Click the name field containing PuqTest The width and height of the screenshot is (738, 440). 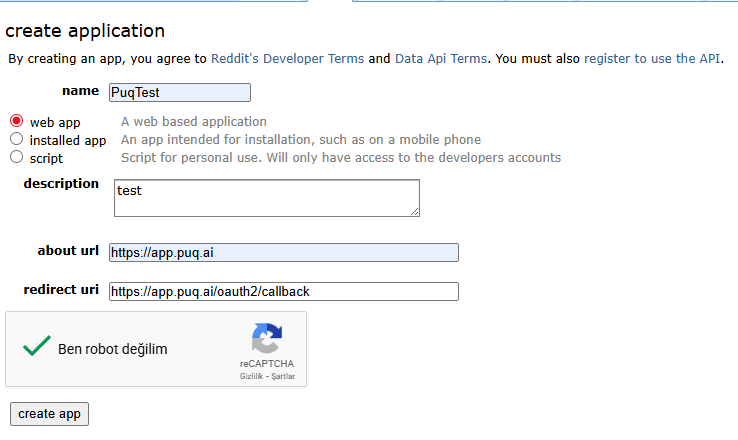[x=179, y=92]
